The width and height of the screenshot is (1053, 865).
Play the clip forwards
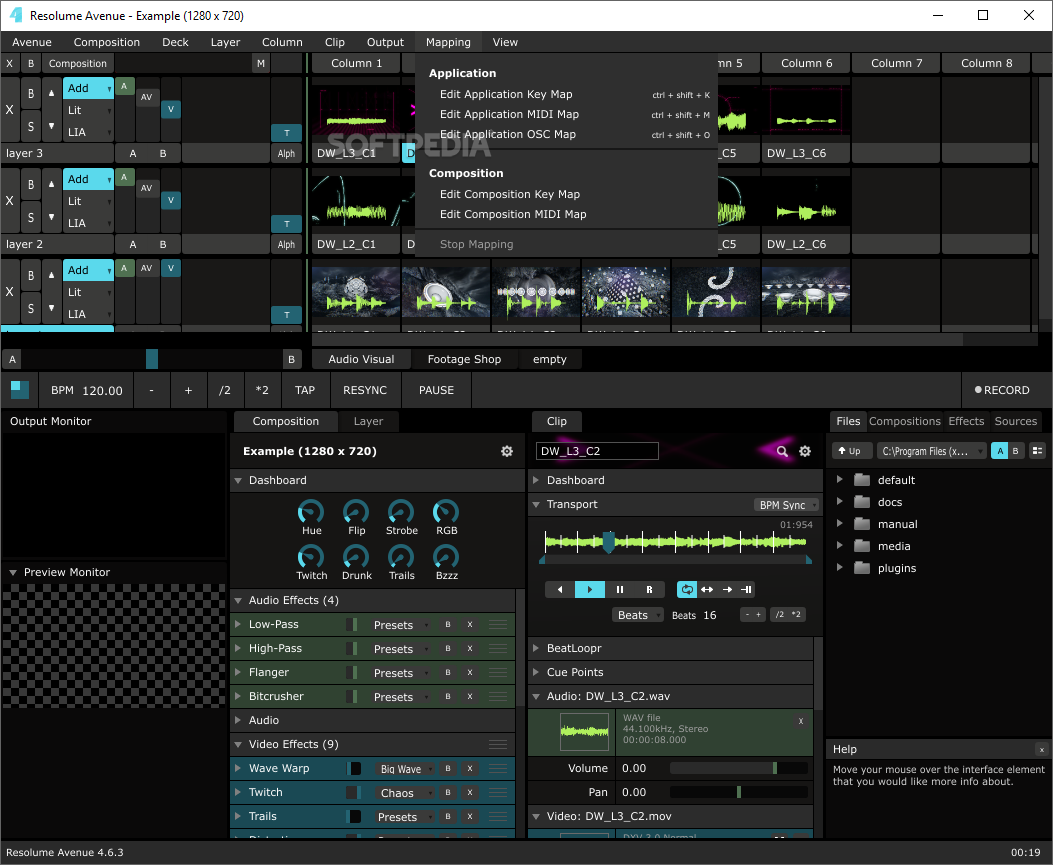(590, 590)
